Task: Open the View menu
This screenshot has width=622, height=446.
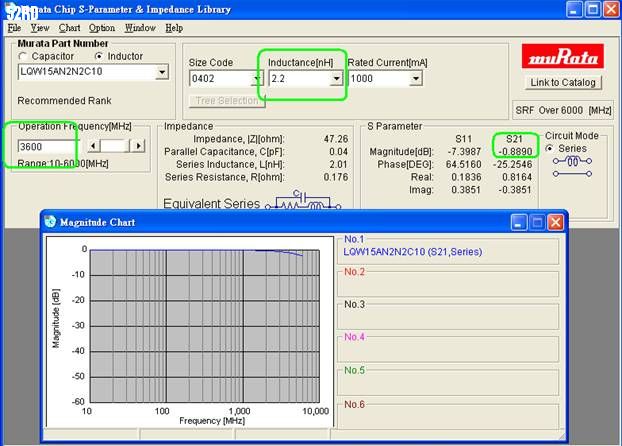Action: 40,28
